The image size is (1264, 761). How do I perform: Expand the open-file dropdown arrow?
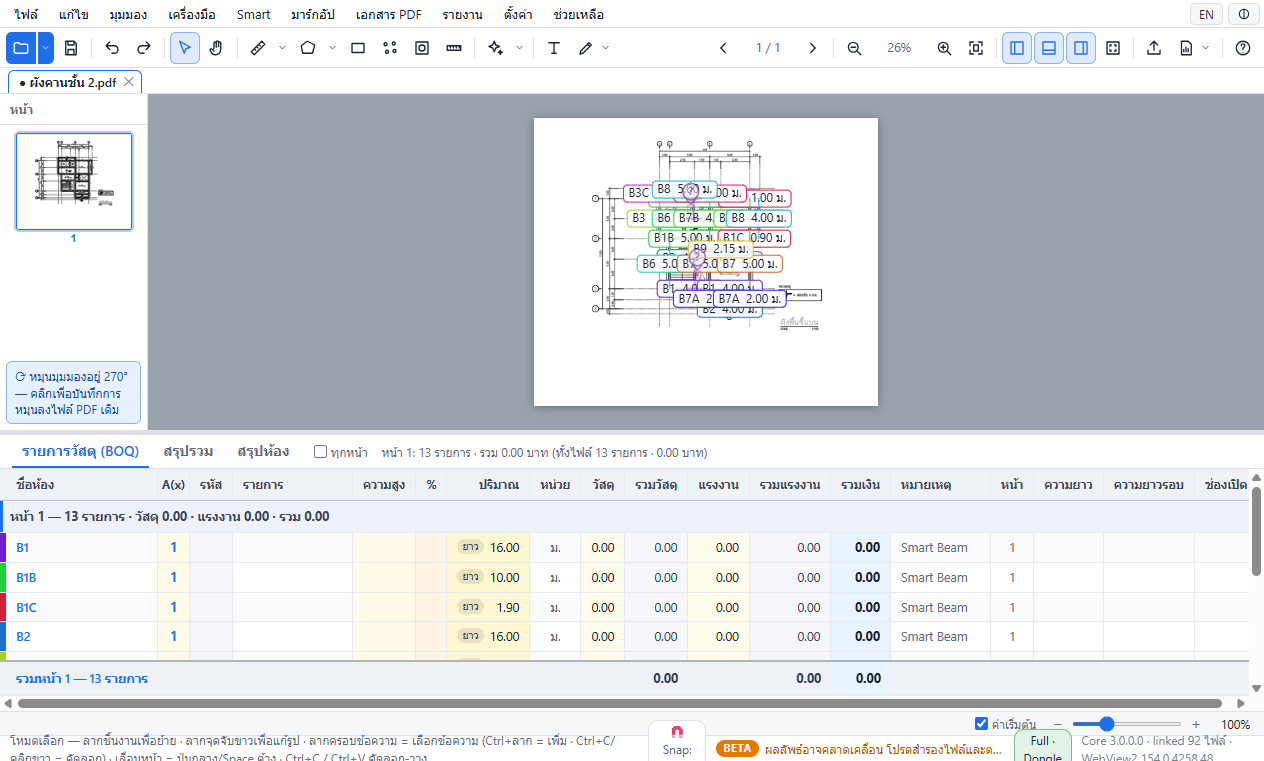[x=46, y=48]
